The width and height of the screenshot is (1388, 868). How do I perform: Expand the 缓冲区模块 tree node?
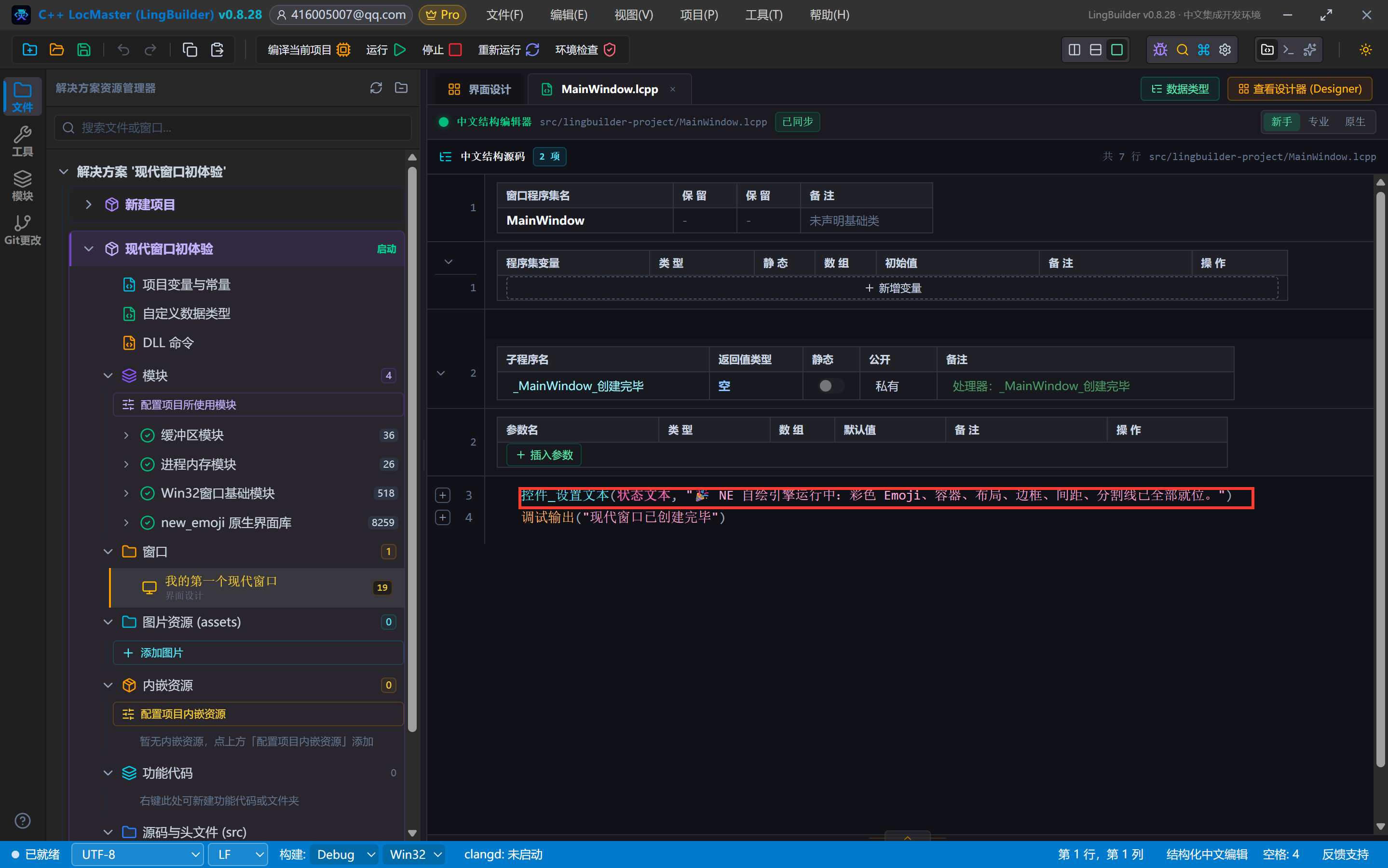point(126,435)
